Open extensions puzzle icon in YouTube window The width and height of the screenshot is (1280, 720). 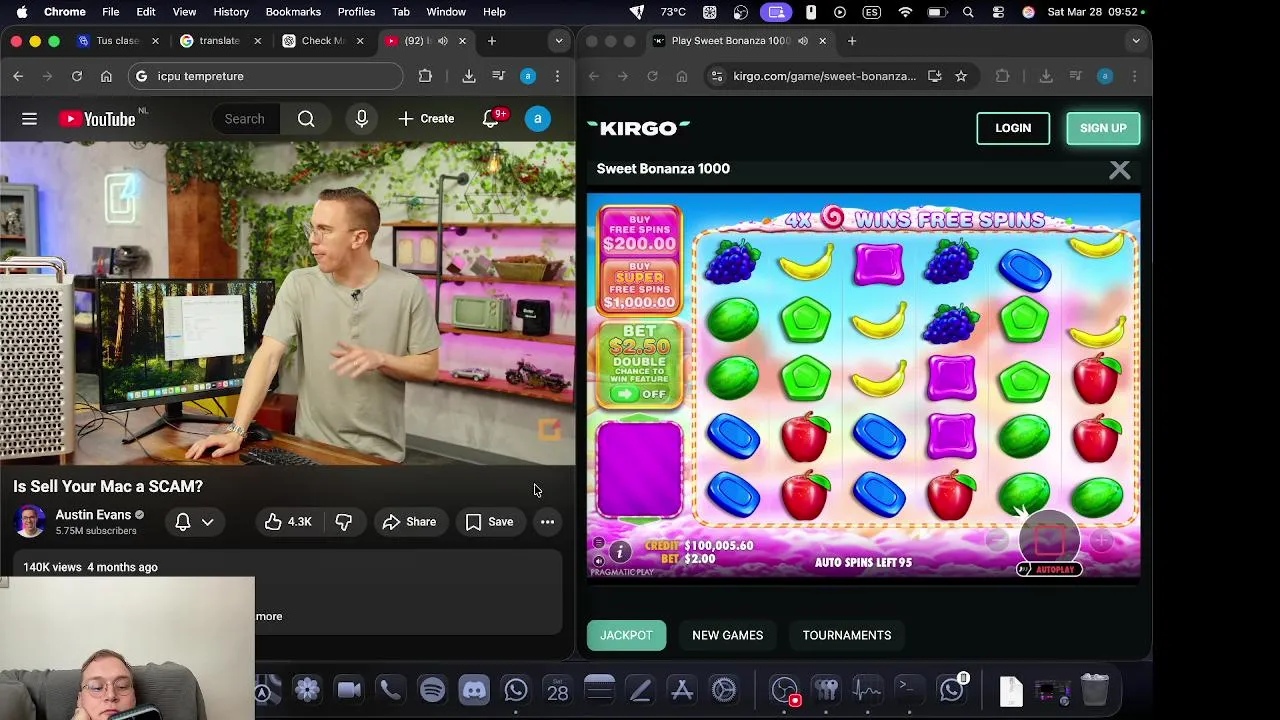click(x=425, y=76)
